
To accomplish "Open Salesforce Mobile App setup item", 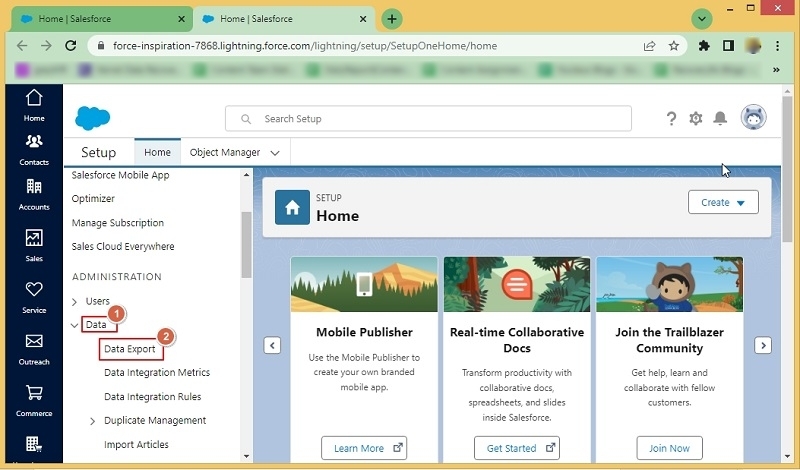I will (120, 175).
